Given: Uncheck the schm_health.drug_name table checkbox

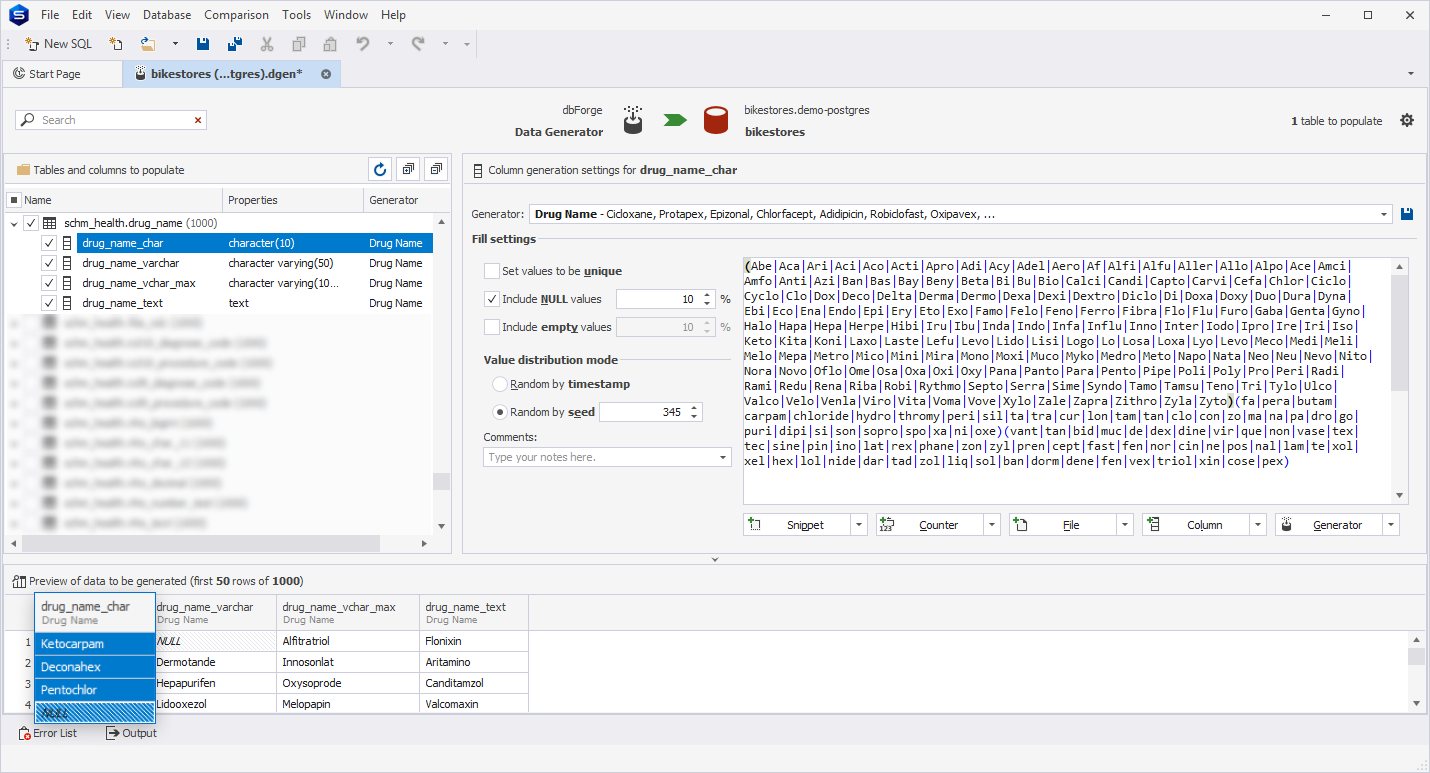Looking at the screenshot, I should pos(31,223).
